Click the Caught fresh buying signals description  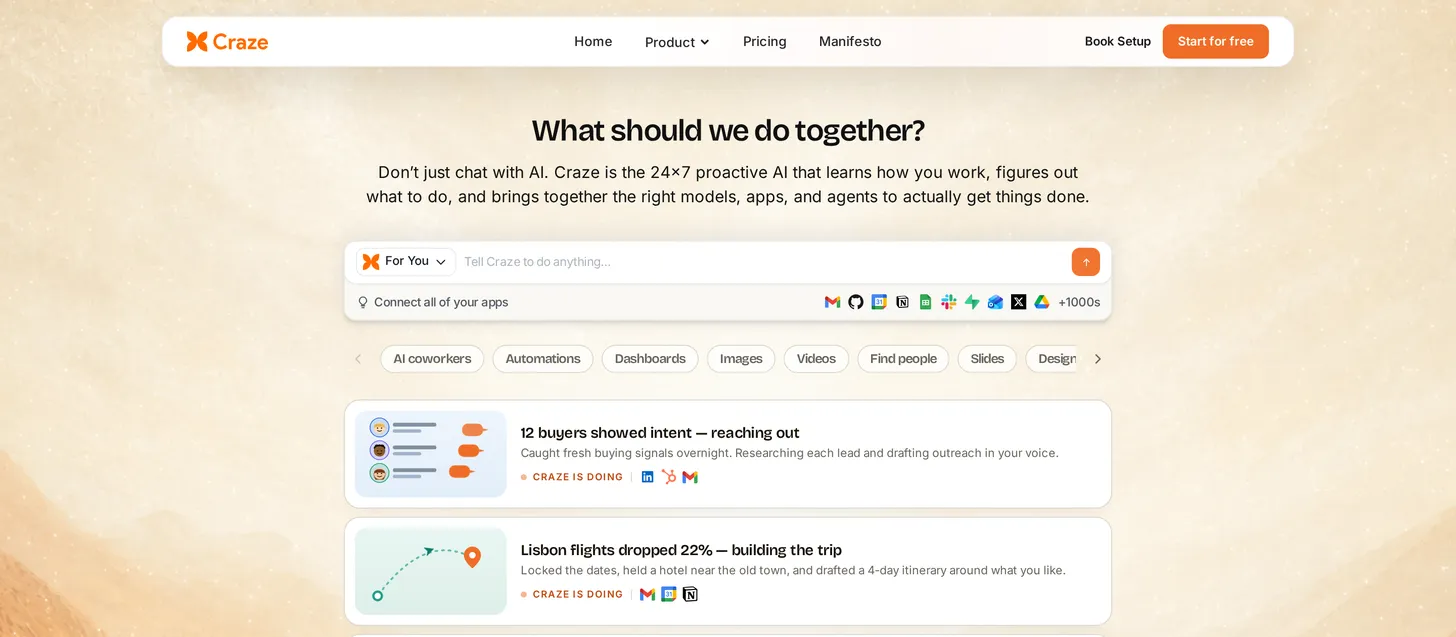[789, 453]
